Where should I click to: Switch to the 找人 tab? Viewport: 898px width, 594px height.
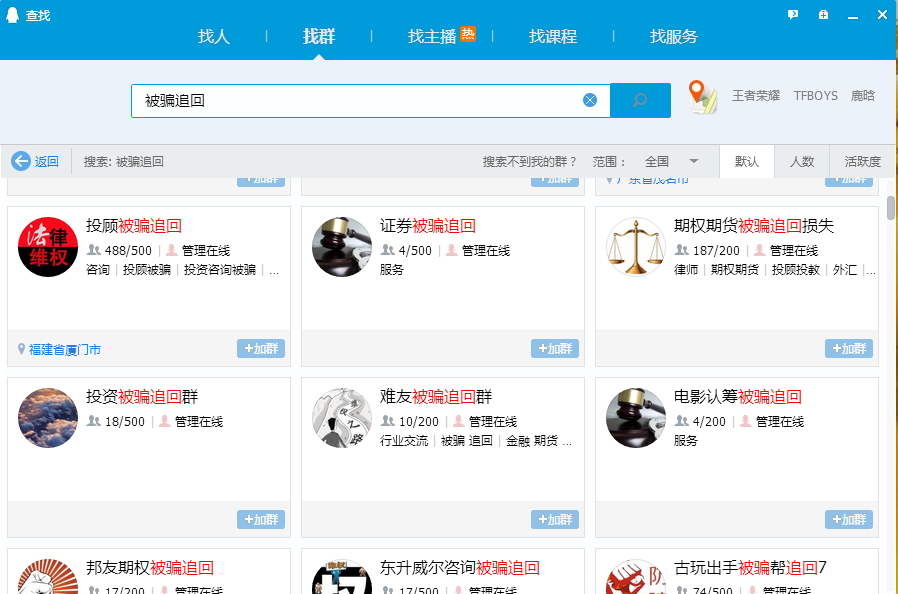pyautogui.click(x=214, y=37)
